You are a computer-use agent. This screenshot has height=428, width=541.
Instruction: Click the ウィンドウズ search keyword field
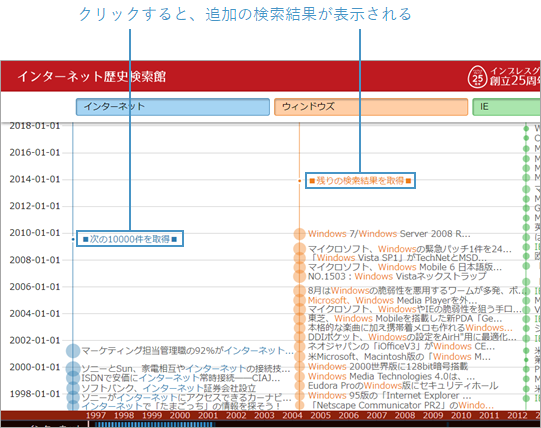pyautogui.click(x=371, y=107)
